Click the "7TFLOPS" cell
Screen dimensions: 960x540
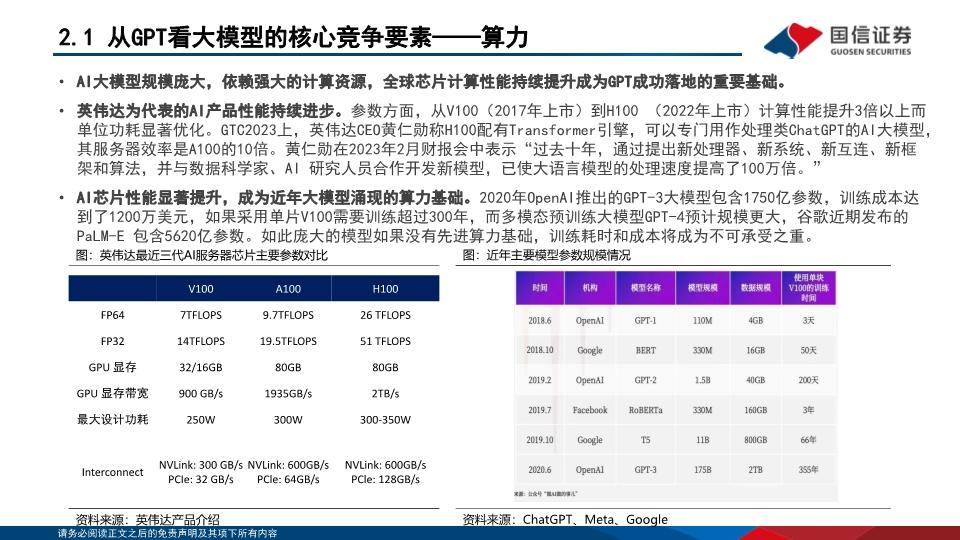[x=201, y=315]
